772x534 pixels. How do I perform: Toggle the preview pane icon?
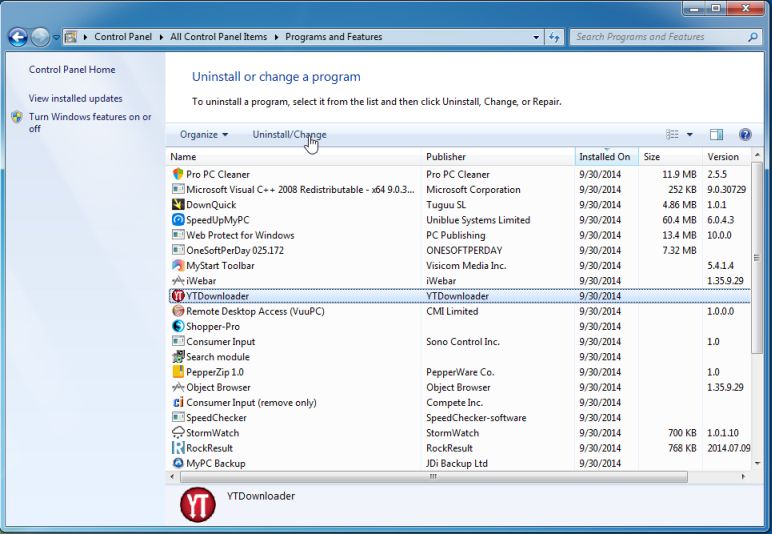(716, 135)
